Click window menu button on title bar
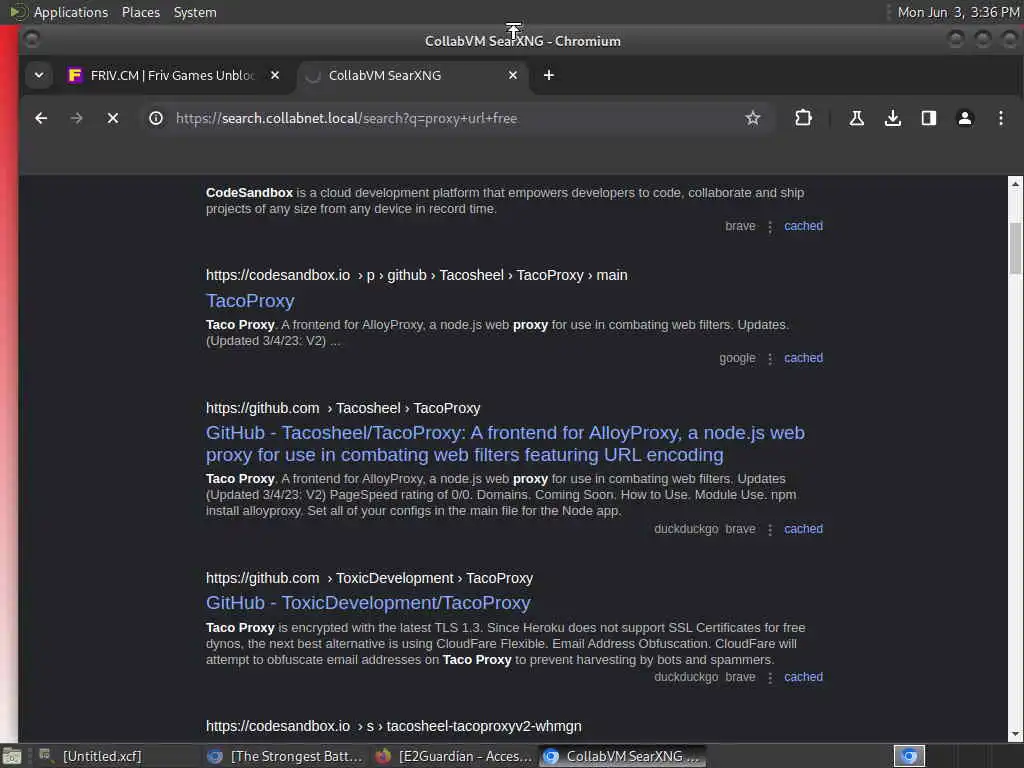The width and height of the screenshot is (1024, 768). point(31,40)
